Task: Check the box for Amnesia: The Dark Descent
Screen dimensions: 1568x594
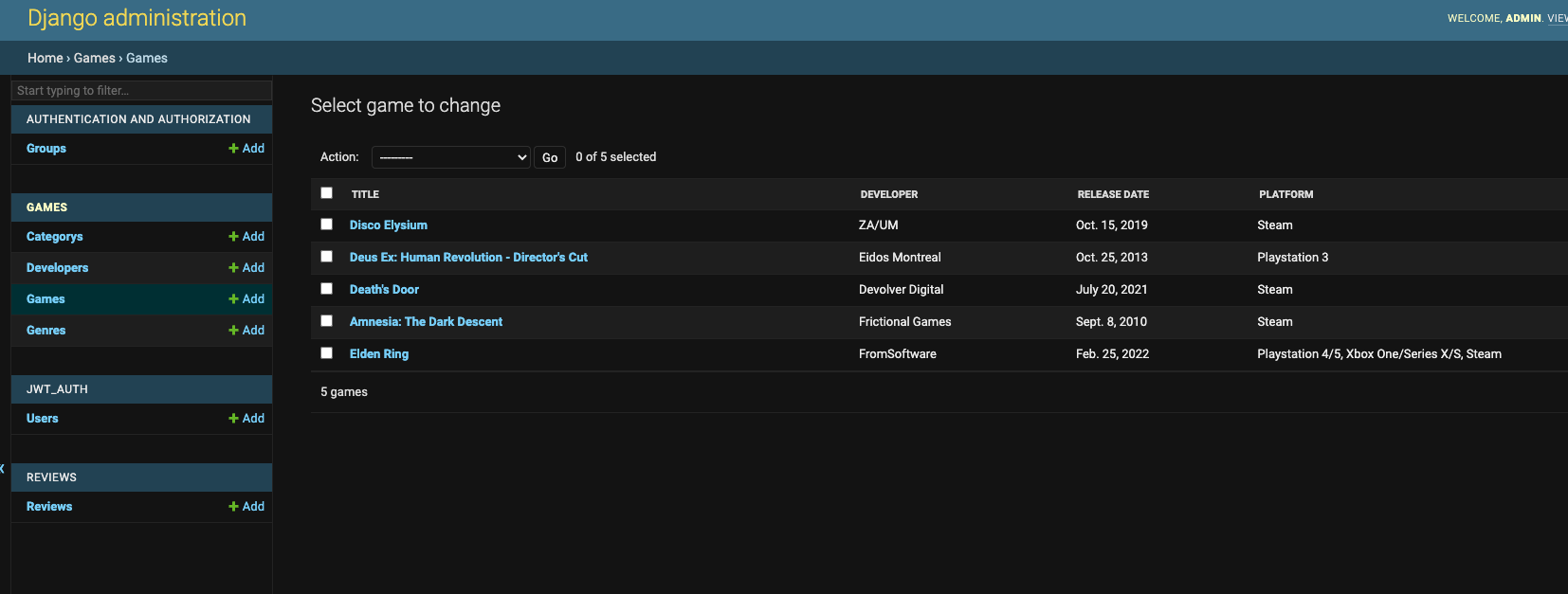Action: (327, 321)
